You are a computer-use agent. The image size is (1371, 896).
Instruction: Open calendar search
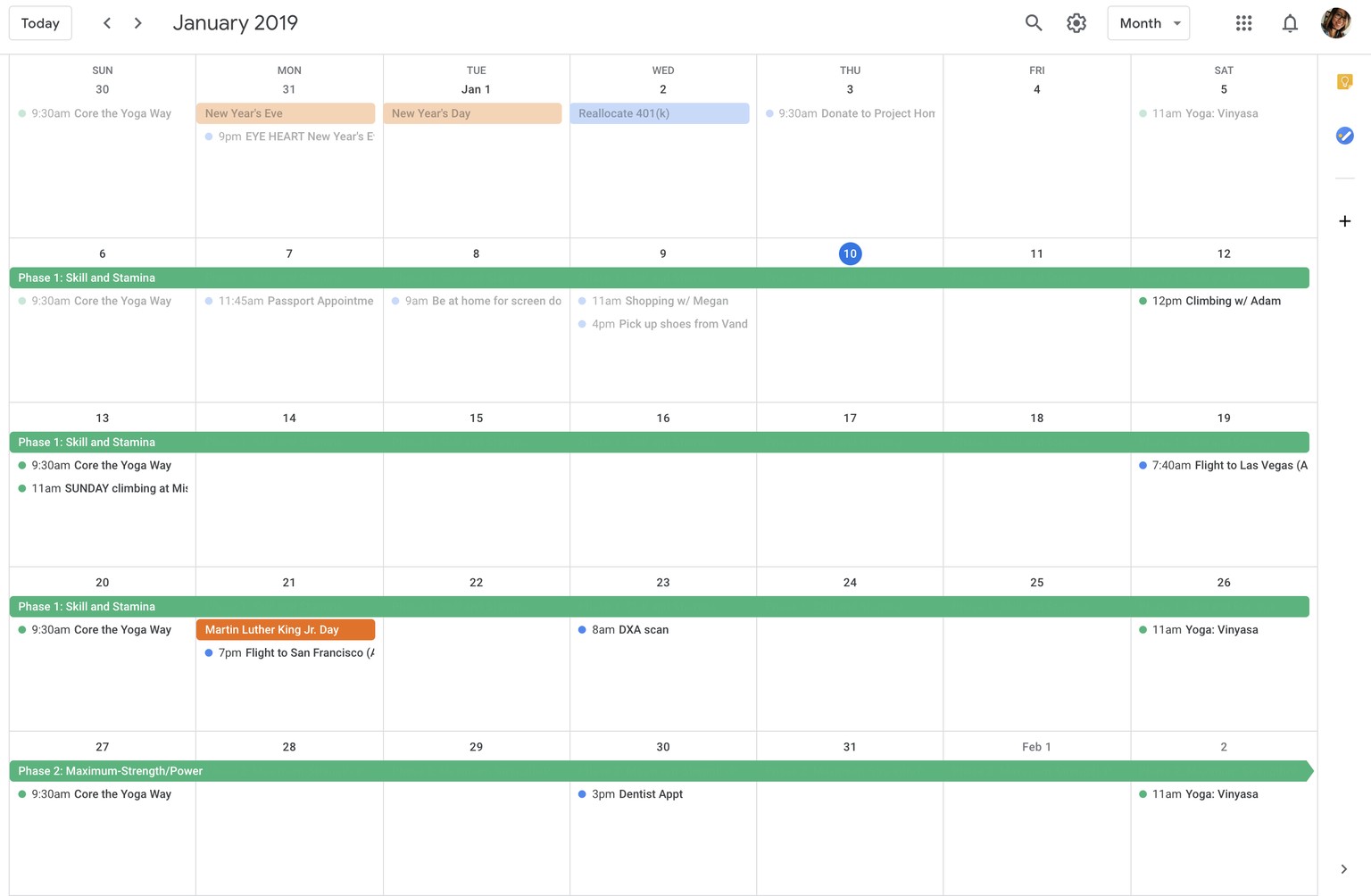point(1033,23)
